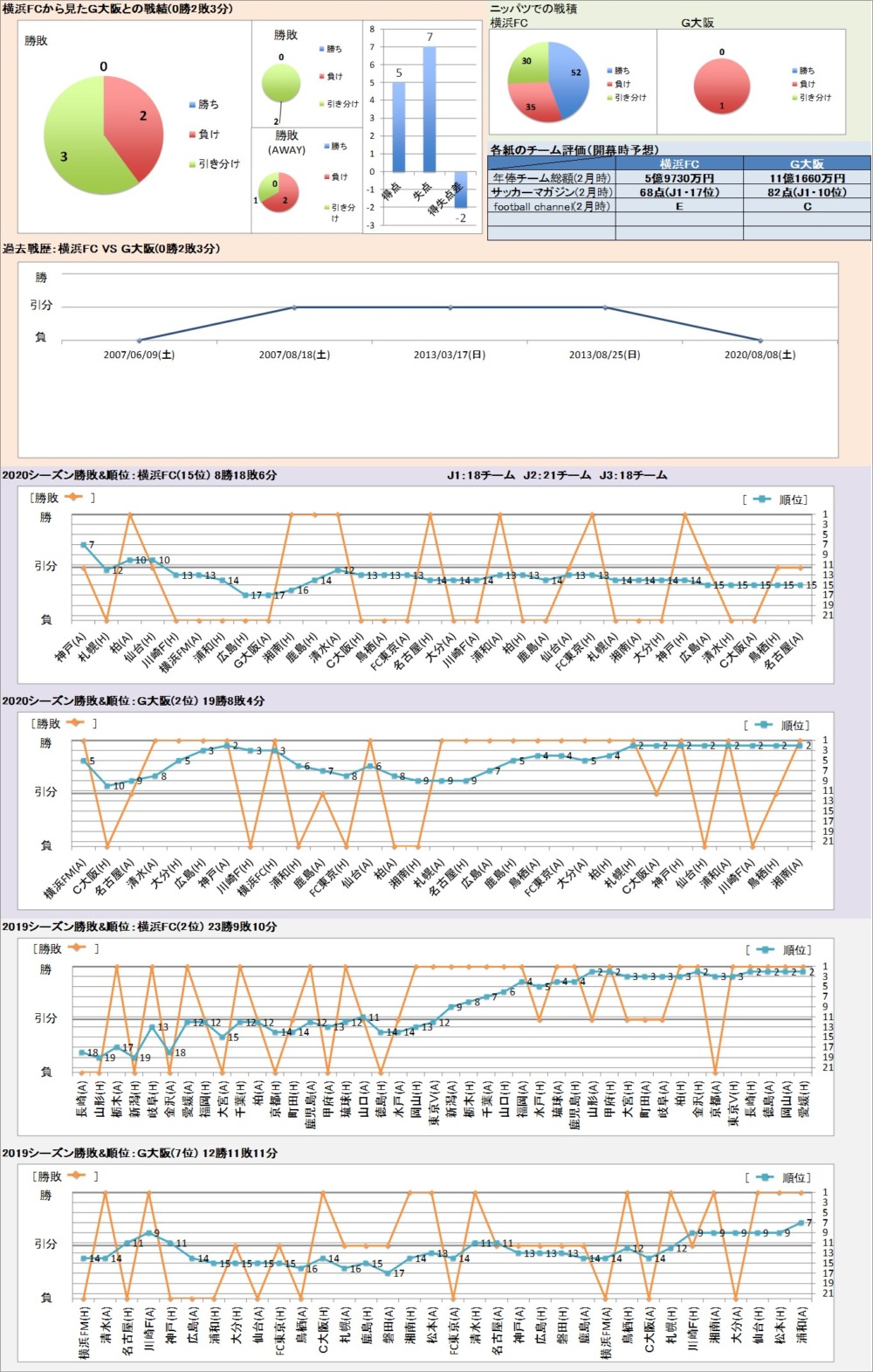Viewport: 873px width, 1372px height.
Task: Click the 2013/08/25(日) date label
Action: pyautogui.click(x=605, y=355)
